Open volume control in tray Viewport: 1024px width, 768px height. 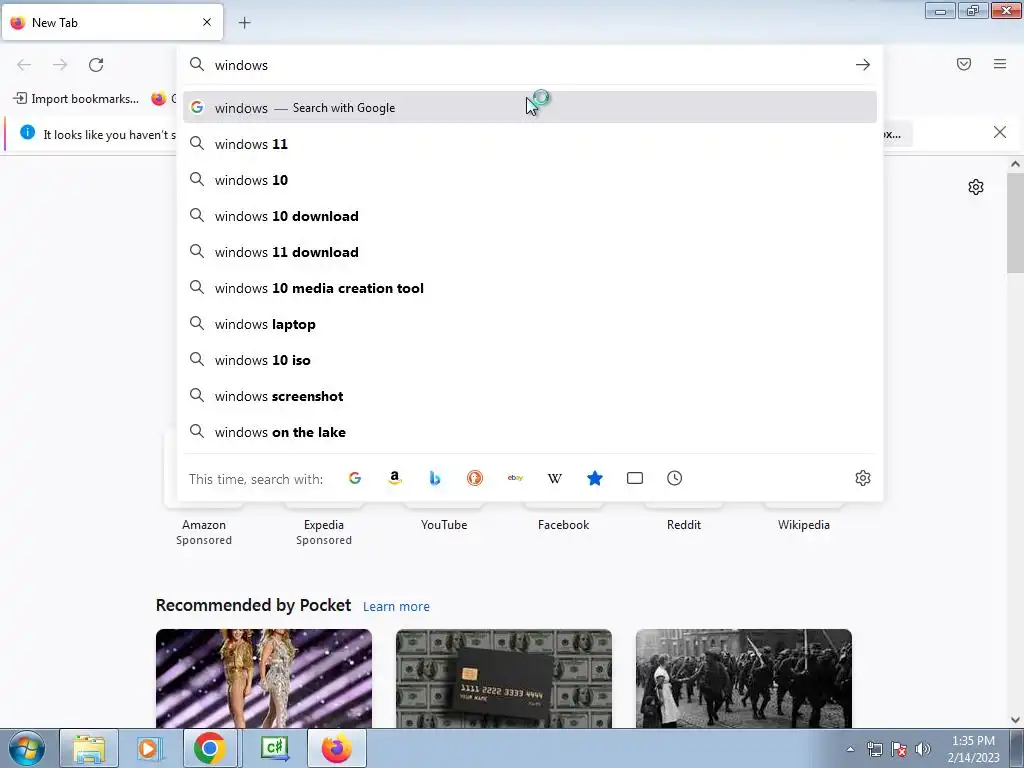click(923, 749)
